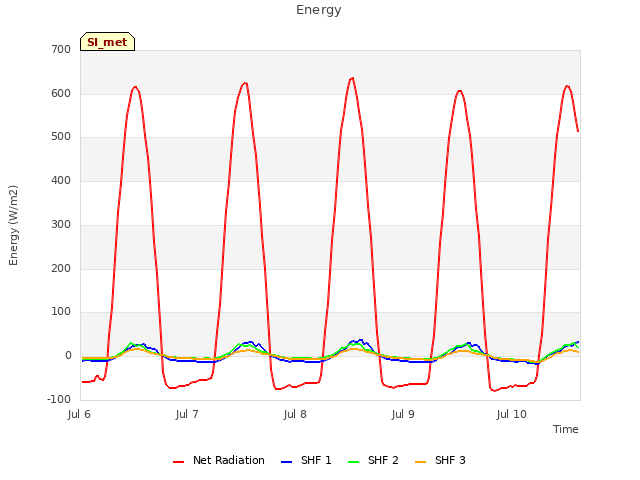Screen dimensions: 640x480
Task: Toggle SHF 2 legend entry
Action: 373,460
